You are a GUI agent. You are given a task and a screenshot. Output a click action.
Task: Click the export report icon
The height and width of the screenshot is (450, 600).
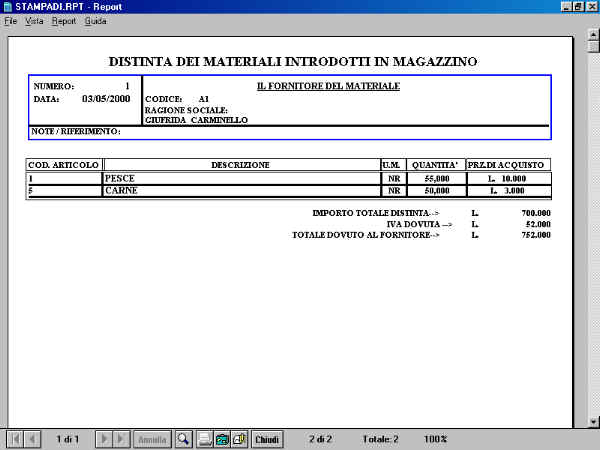(222, 439)
